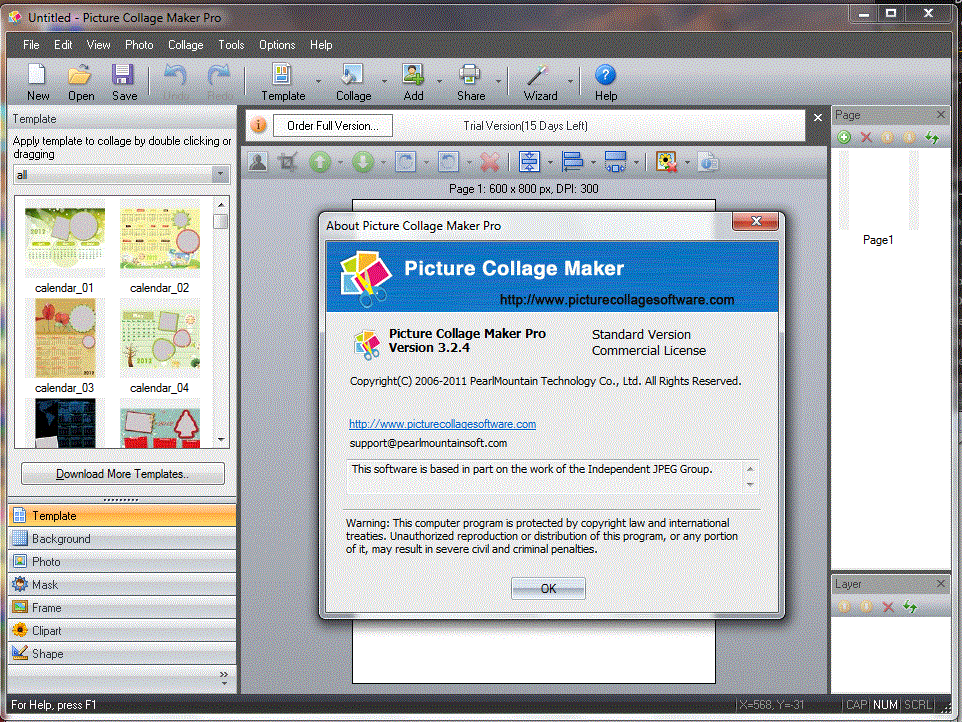Click green swap arrows in Layer panel

point(910,607)
